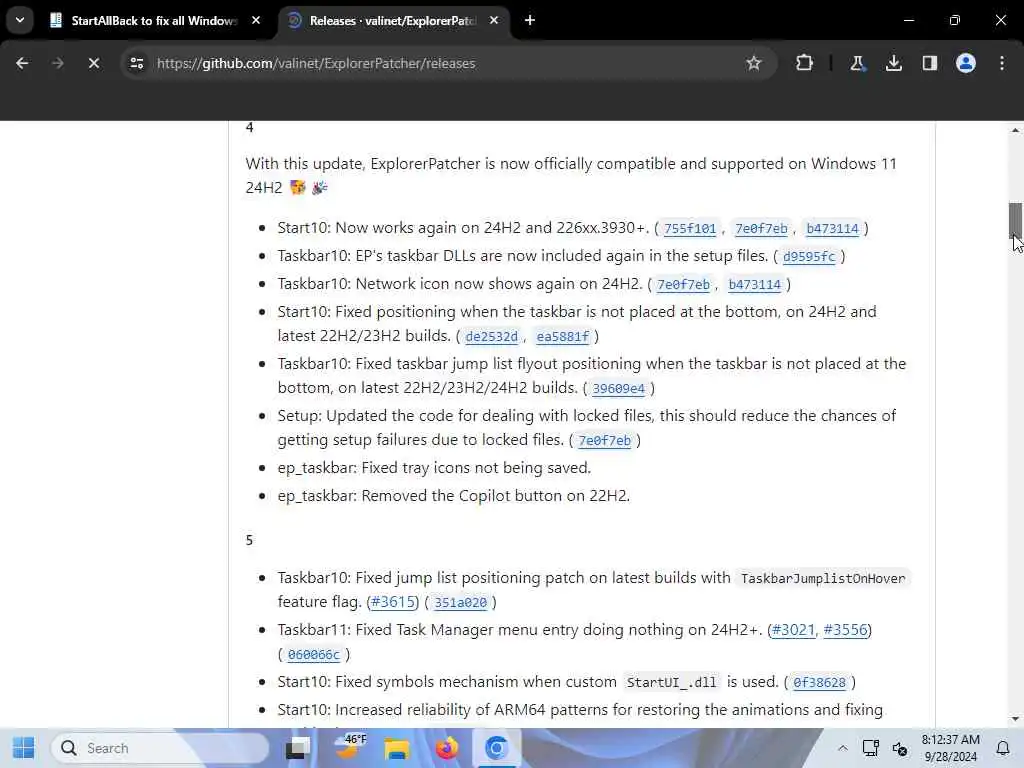Image resolution: width=1024 pixels, height=768 pixels.
Task: Open Chrome Labs flask icon
Action: point(857,63)
